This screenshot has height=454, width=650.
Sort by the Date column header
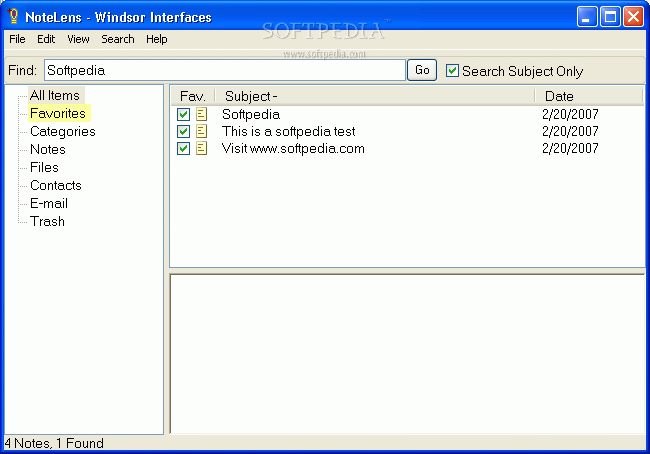point(589,96)
